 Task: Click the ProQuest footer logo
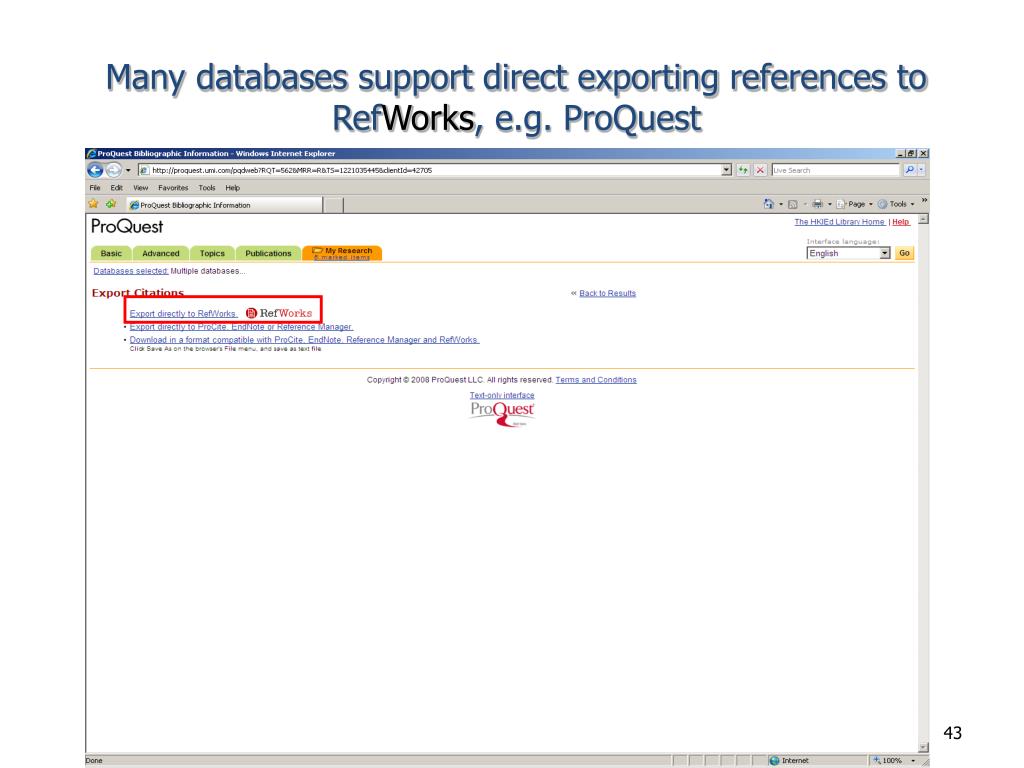tap(502, 414)
